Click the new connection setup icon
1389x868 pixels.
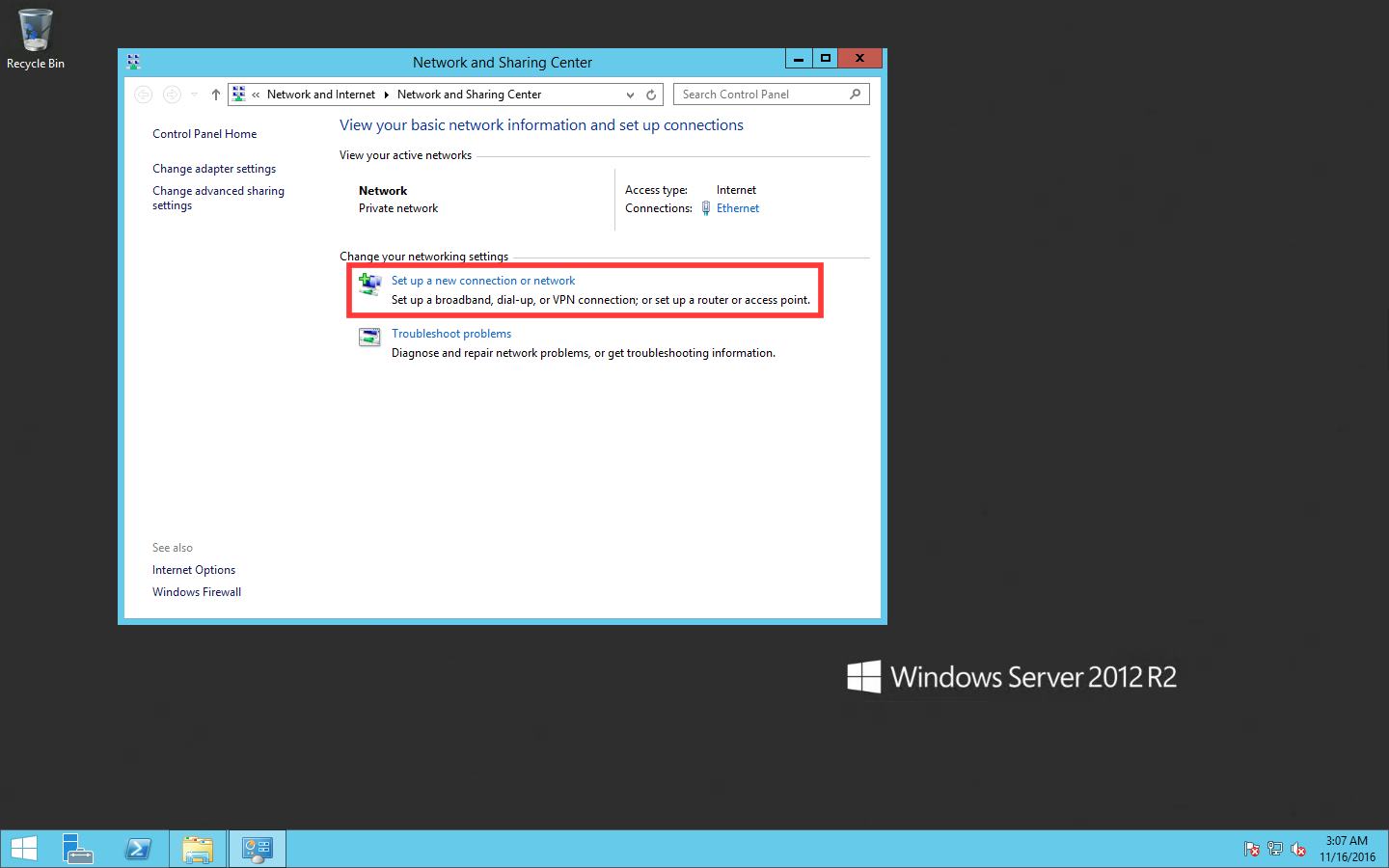click(369, 284)
